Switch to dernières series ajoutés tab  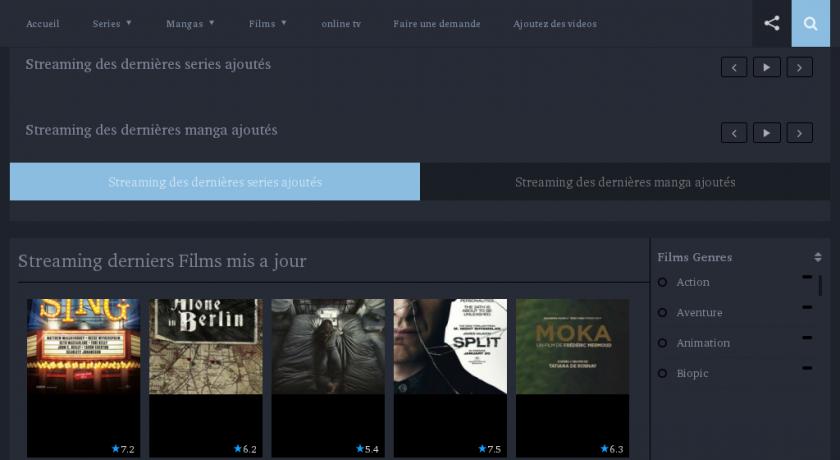(215, 182)
